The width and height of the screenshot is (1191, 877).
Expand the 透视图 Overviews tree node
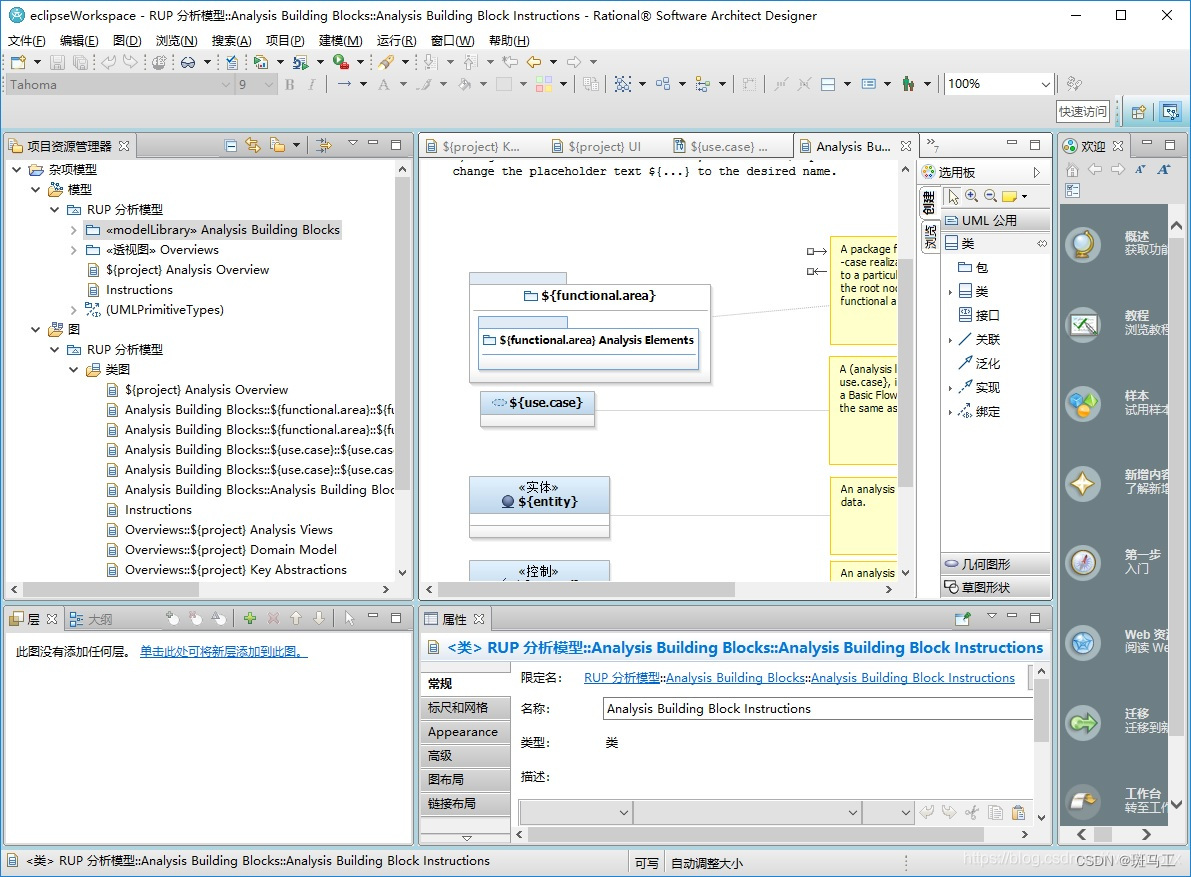click(73, 250)
